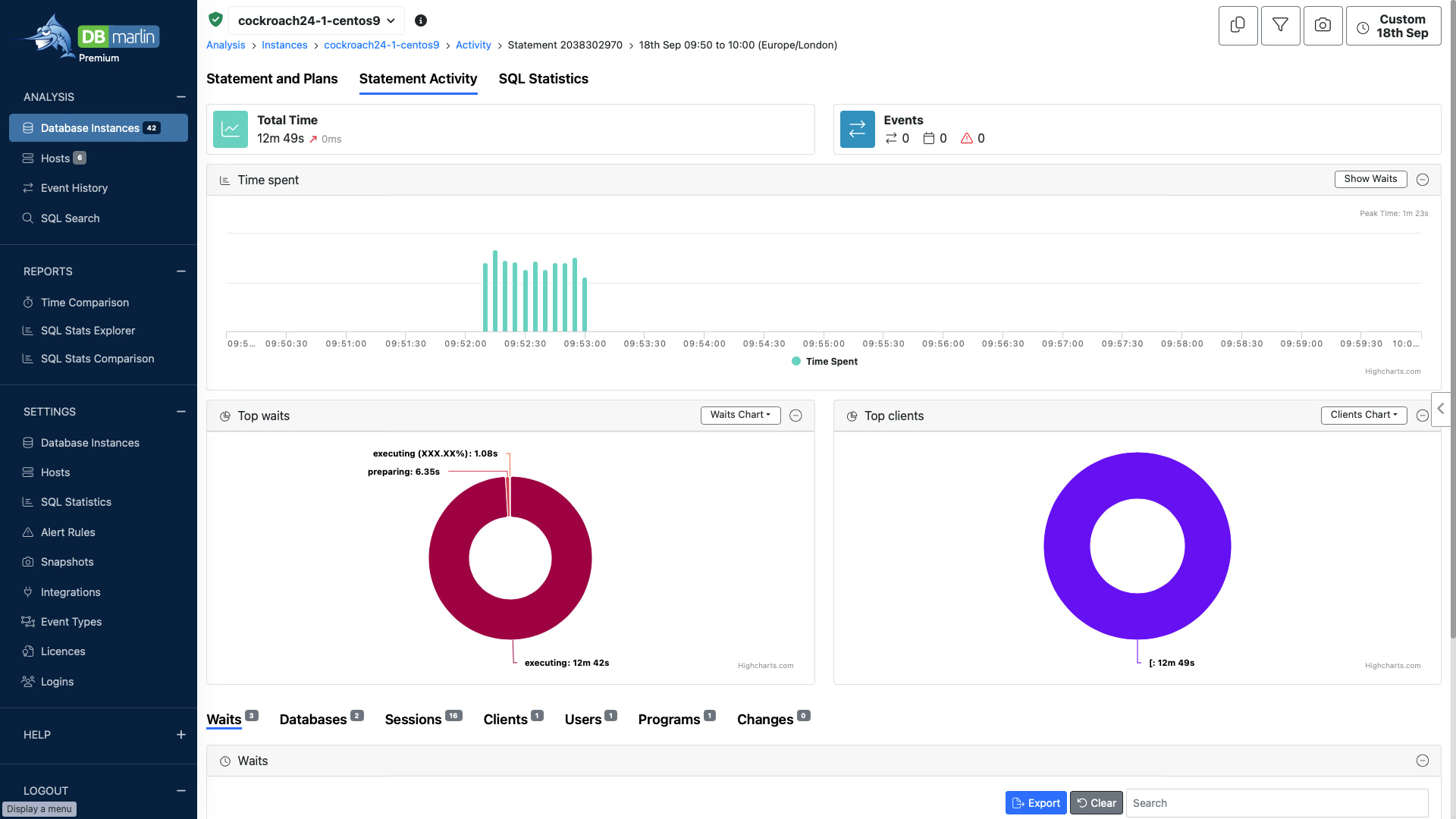1456x819 pixels.
Task: Collapse the SETTINGS sidebar section
Action: 181,412
